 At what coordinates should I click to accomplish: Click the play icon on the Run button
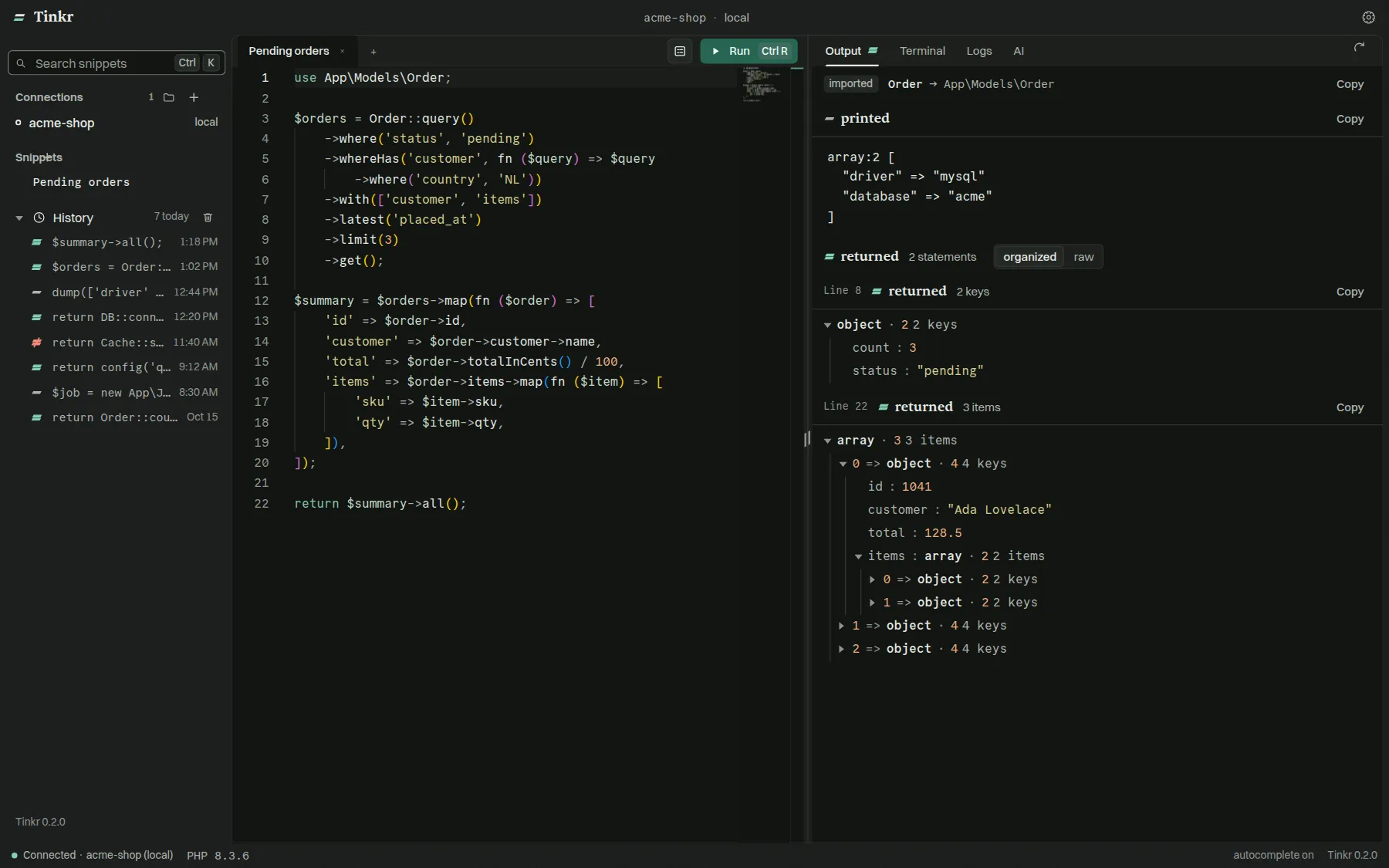click(715, 51)
